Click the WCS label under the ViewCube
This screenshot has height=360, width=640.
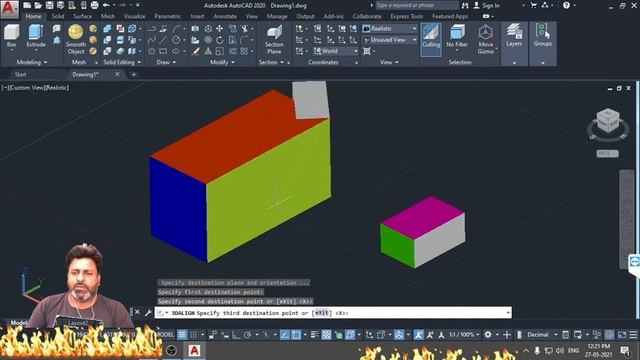click(607, 153)
